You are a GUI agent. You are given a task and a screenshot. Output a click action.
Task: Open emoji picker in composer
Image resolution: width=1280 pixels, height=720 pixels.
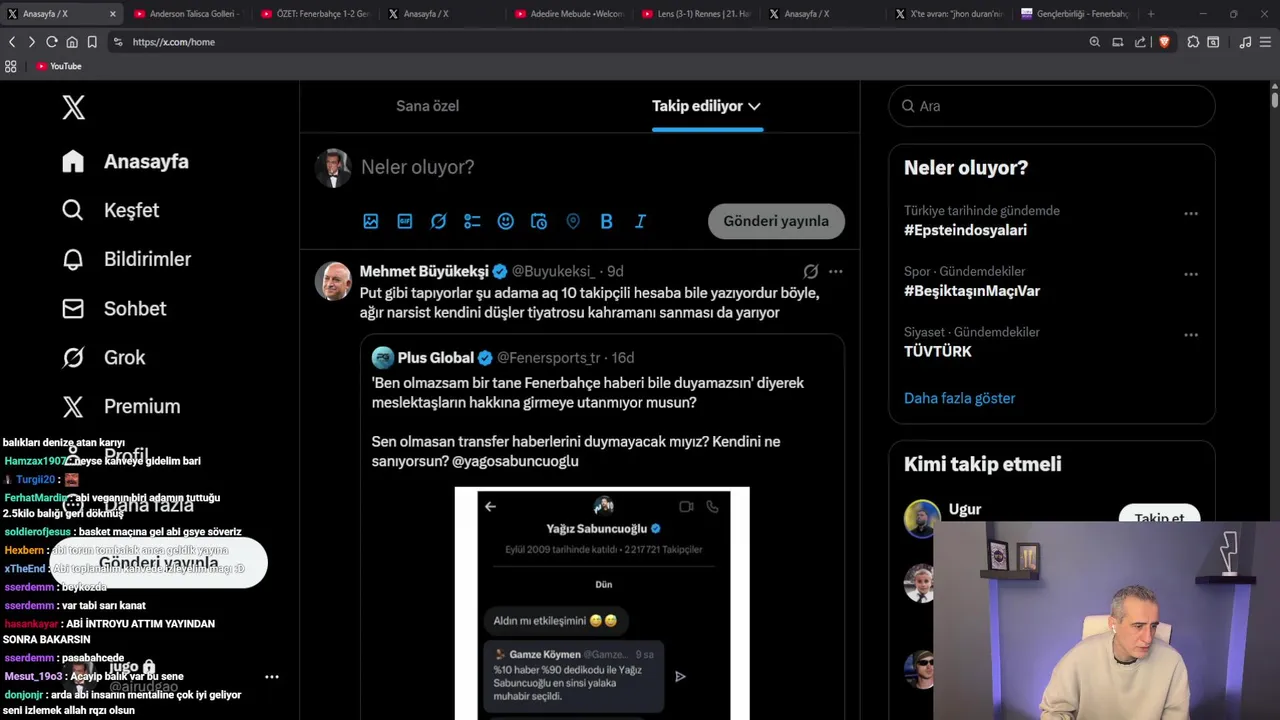pyautogui.click(x=506, y=221)
